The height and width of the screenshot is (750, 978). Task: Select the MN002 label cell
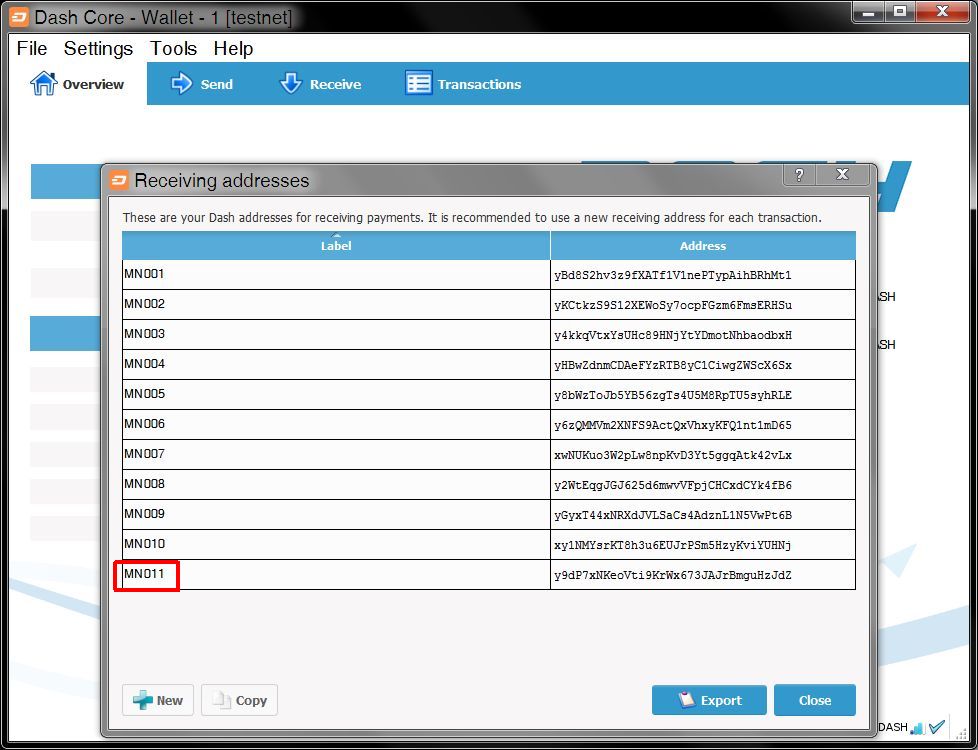point(336,304)
